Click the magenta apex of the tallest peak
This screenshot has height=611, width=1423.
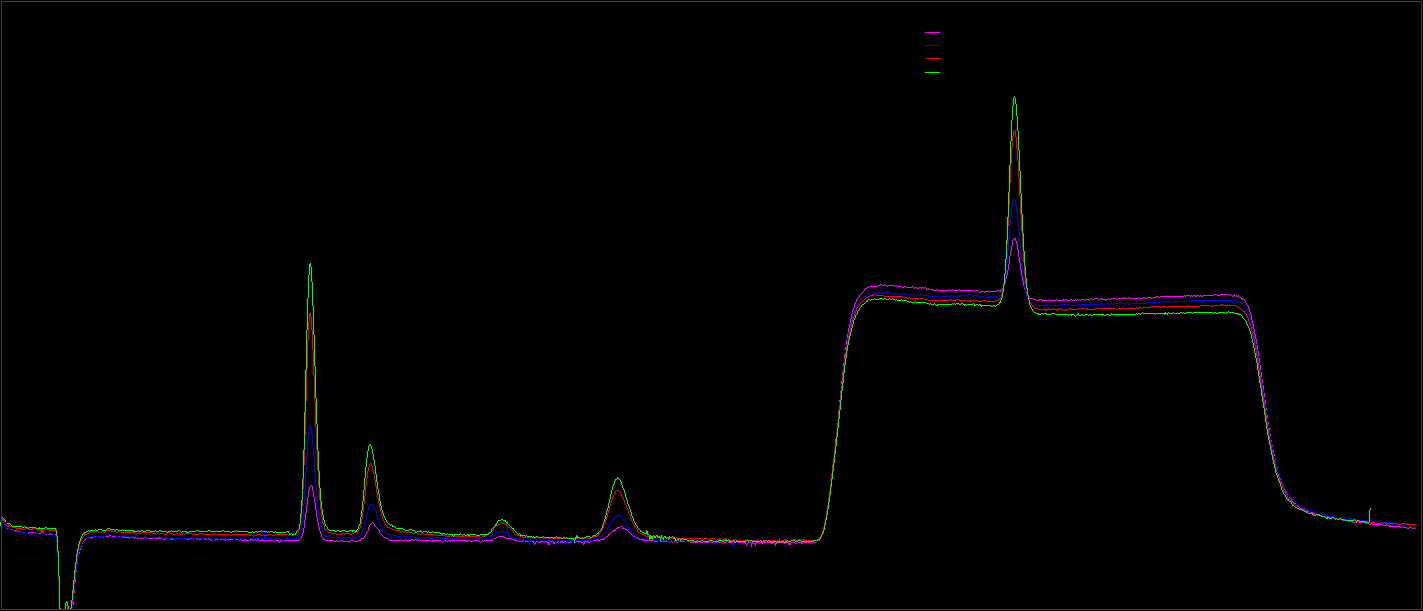coord(1014,240)
